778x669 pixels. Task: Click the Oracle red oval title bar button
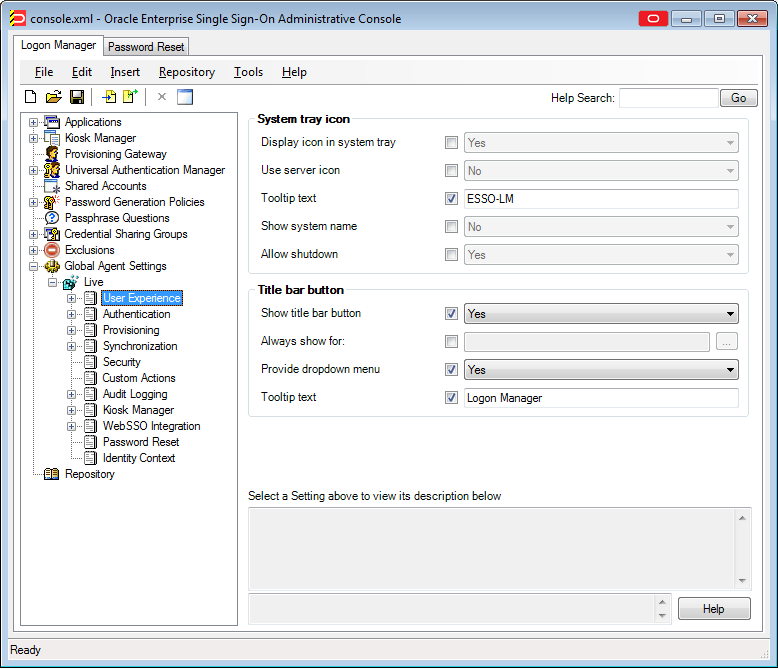coord(653,19)
